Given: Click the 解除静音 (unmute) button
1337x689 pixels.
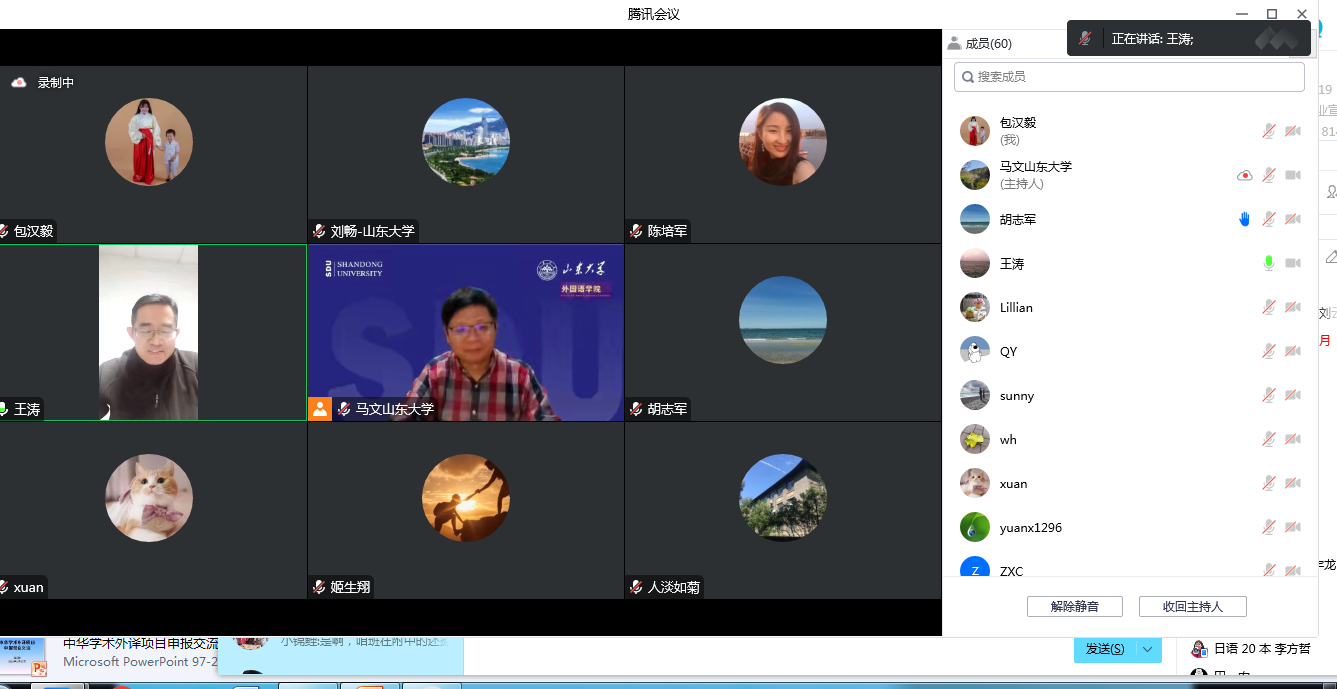Looking at the screenshot, I should 1074,607.
